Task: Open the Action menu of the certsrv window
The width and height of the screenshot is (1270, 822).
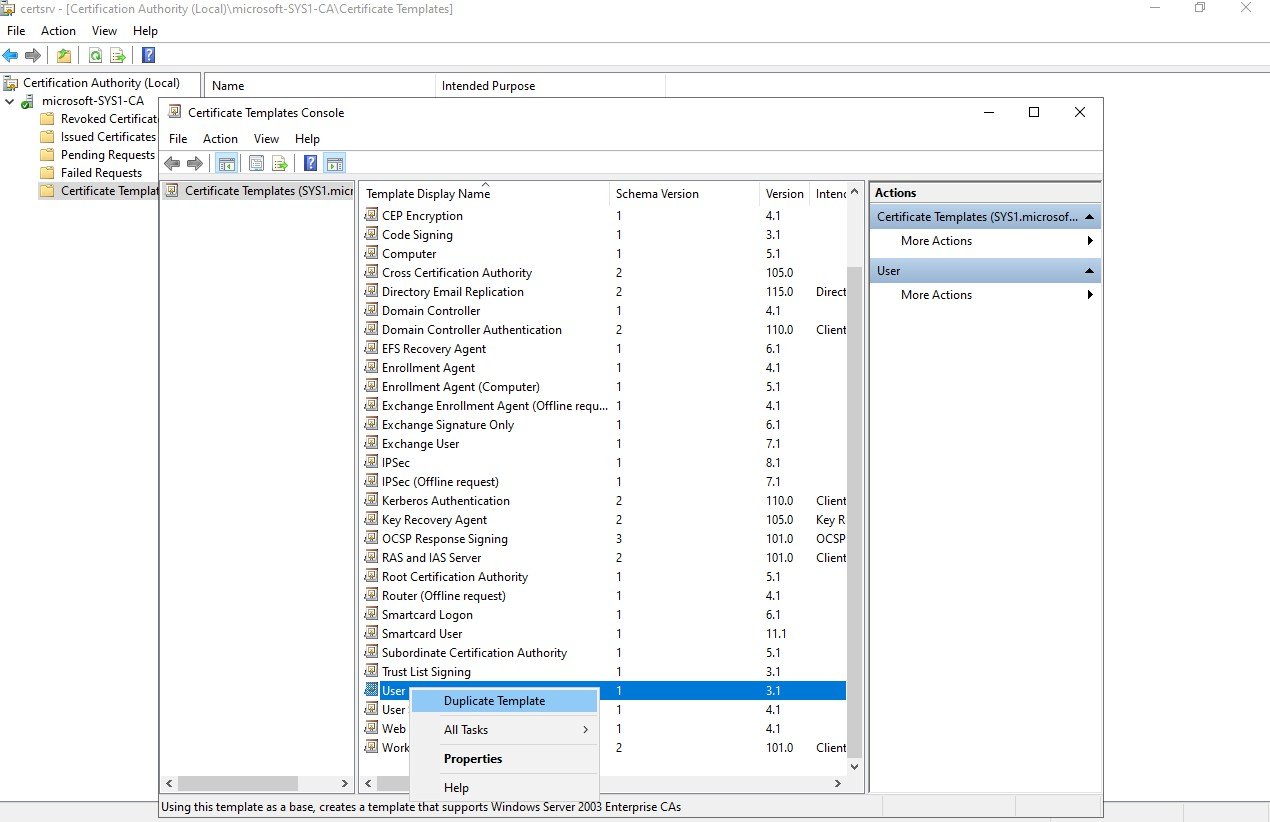Action: 58,31
